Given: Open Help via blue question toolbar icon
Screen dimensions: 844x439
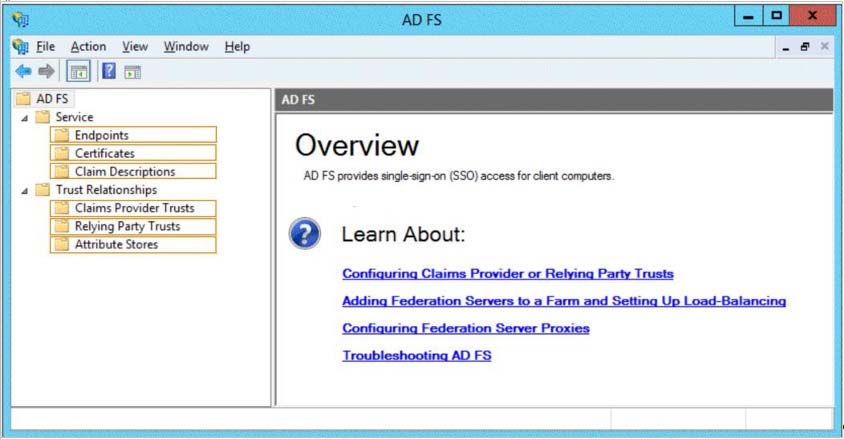Looking at the screenshot, I should 109,71.
